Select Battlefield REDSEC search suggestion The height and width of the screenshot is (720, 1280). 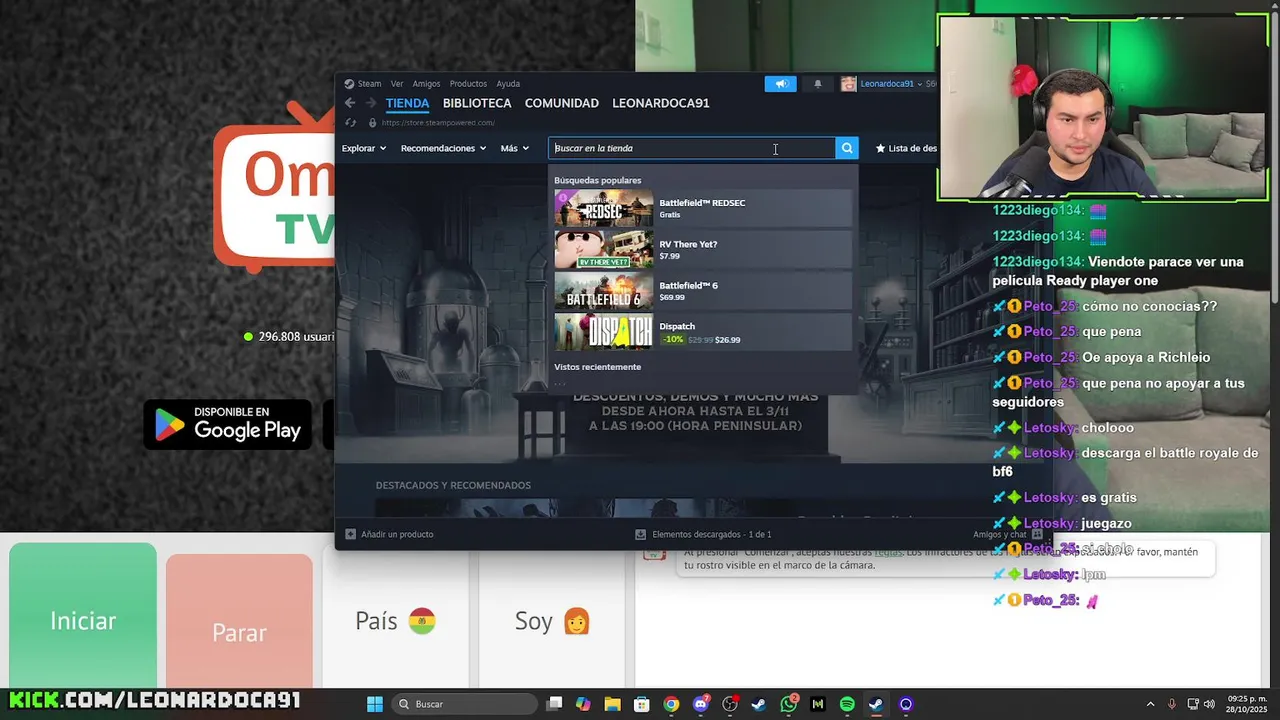click(703, 208)
